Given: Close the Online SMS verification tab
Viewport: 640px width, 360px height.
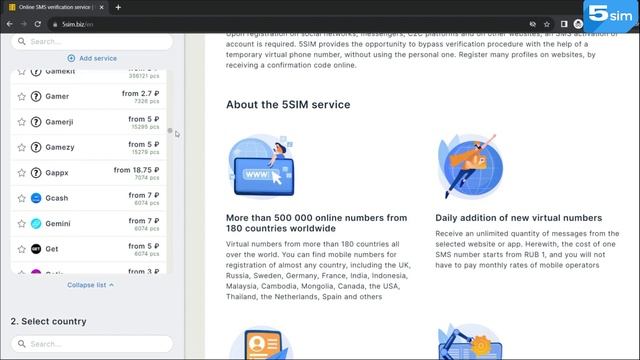Looking at the screenshot, I should (102, 7).
